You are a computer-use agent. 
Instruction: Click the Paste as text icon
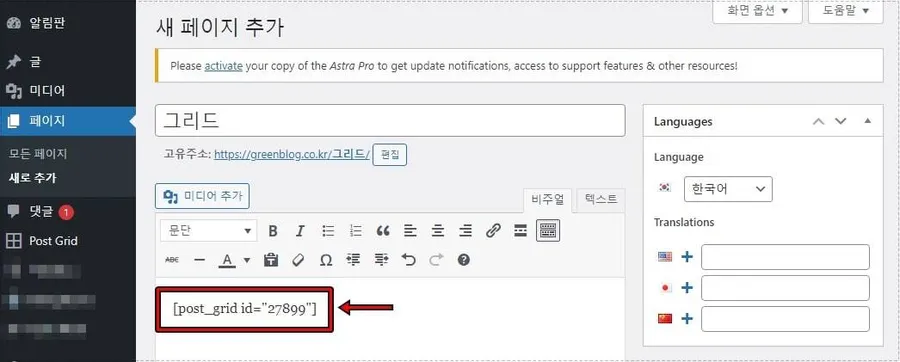pyautogui.click(x=270, y=260)
